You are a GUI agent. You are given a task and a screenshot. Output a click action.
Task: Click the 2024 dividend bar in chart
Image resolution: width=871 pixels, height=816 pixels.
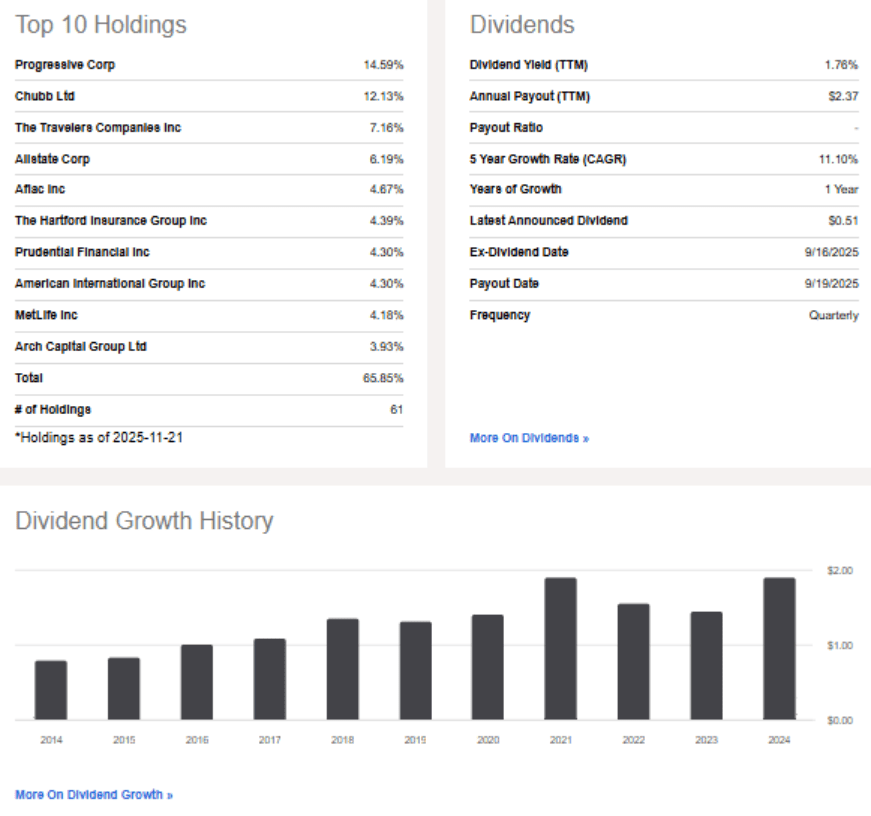779,648
